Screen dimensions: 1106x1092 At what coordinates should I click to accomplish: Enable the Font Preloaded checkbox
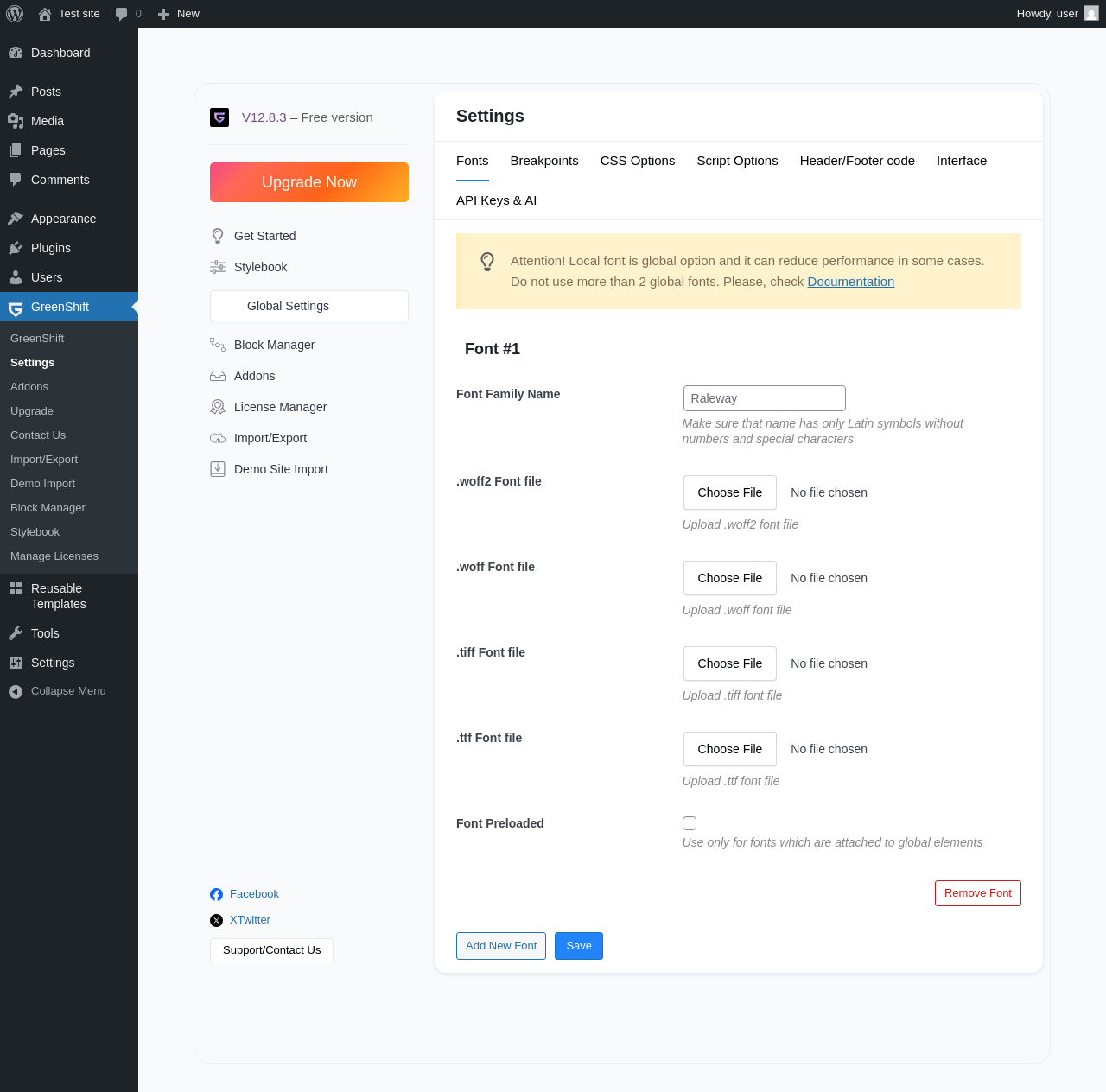tap(690, 823)
